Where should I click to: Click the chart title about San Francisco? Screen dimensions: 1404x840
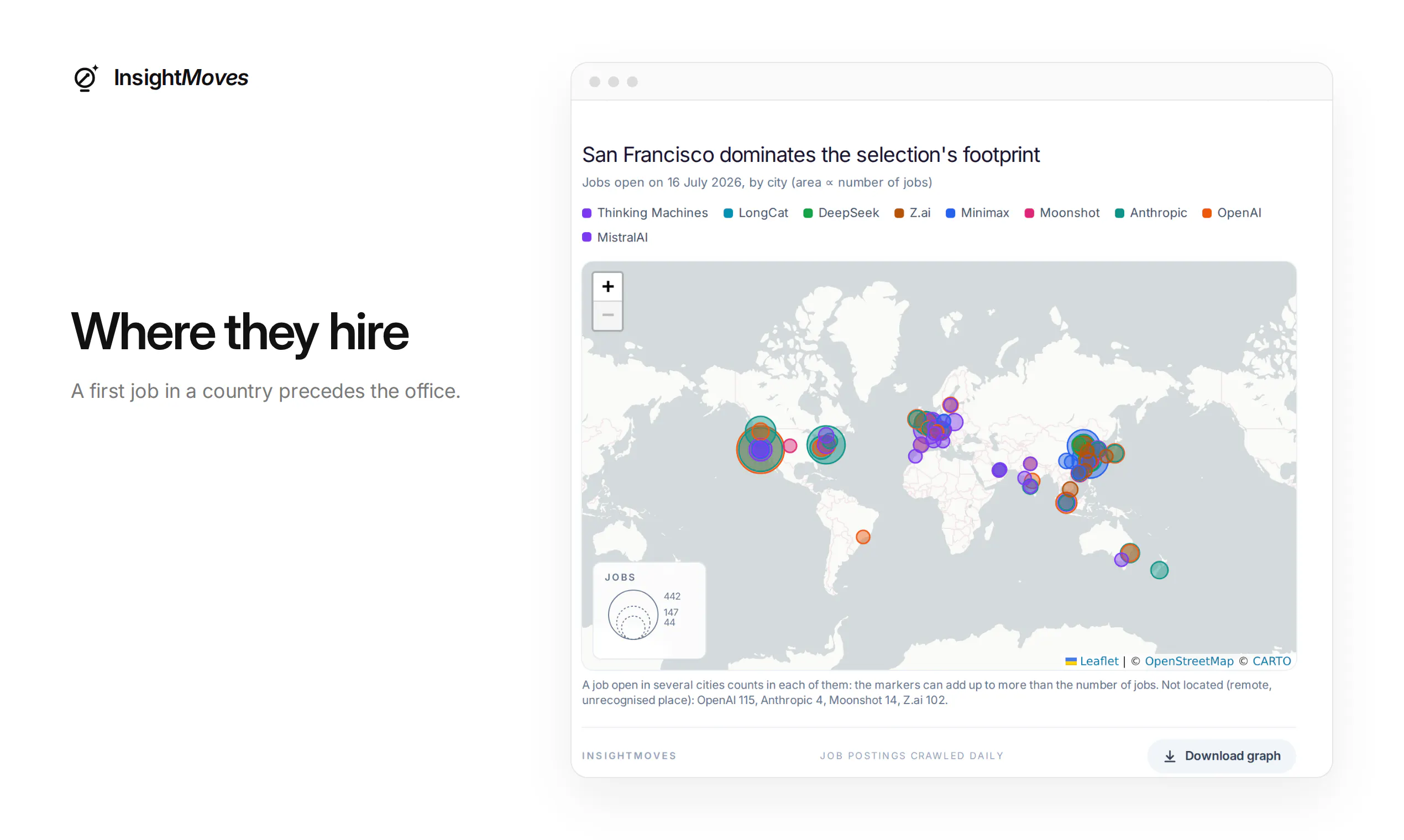811,155
